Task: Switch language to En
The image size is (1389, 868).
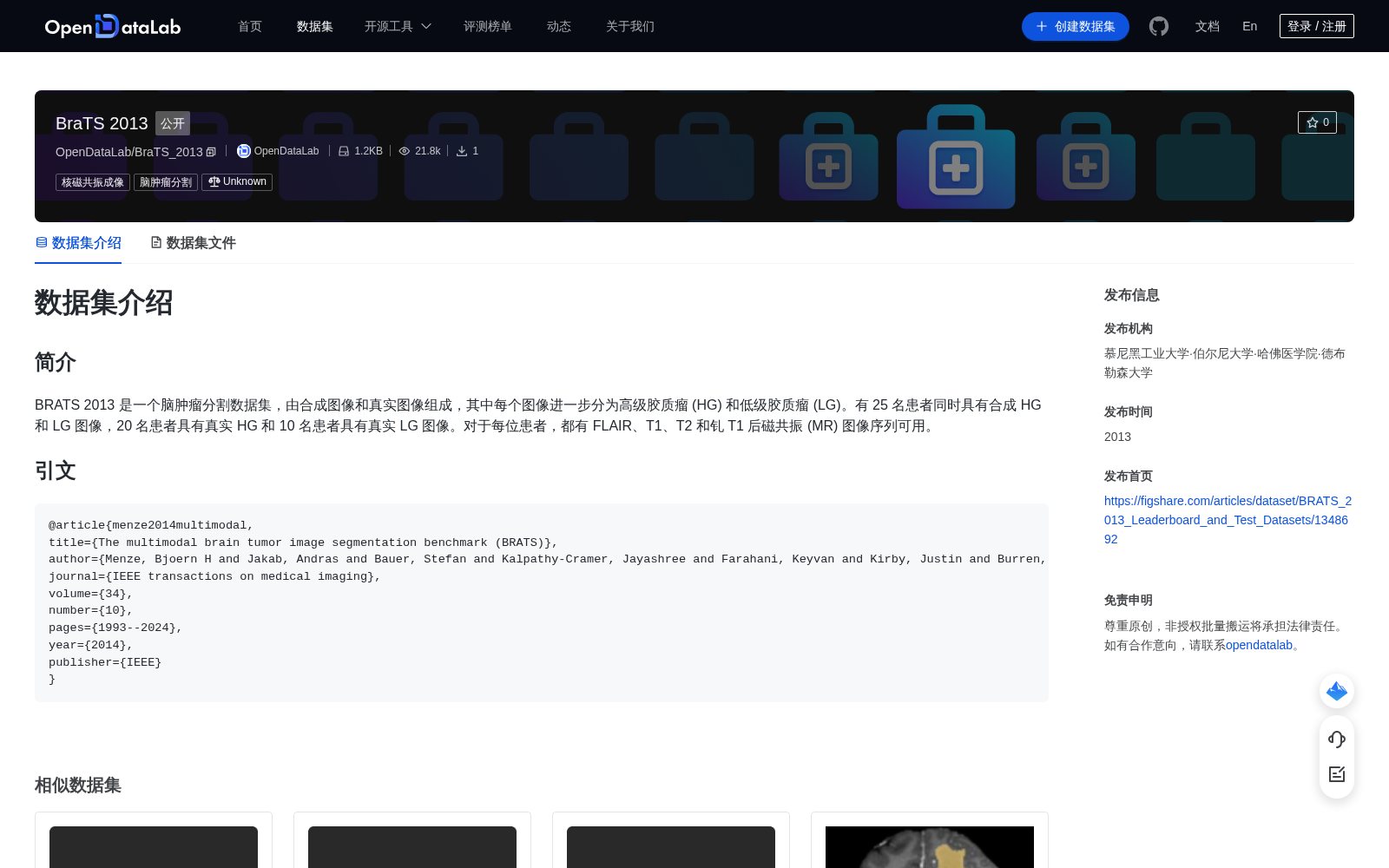Action: coord(1250,26)
